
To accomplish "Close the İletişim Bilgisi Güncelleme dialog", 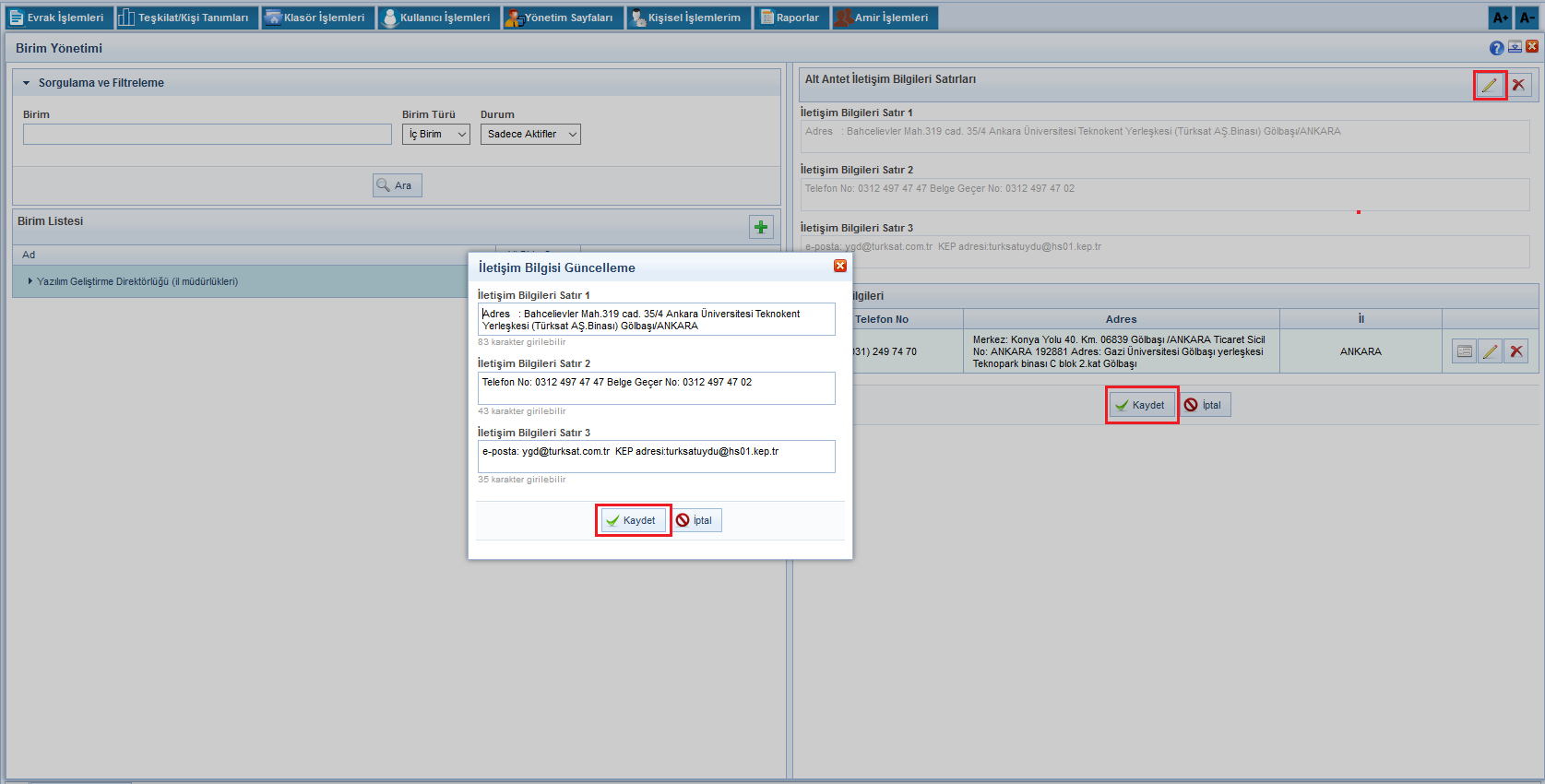I will 839,266.
